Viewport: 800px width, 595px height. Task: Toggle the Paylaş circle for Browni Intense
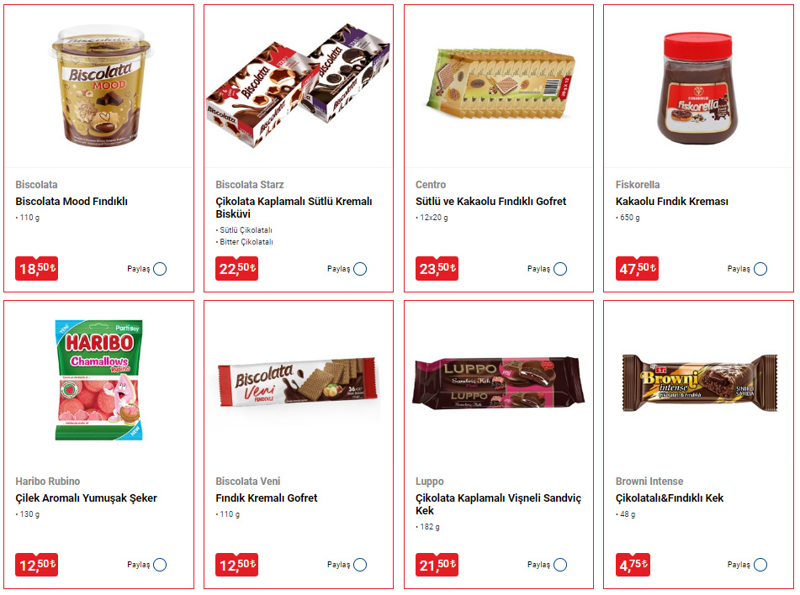coord(760,565)
